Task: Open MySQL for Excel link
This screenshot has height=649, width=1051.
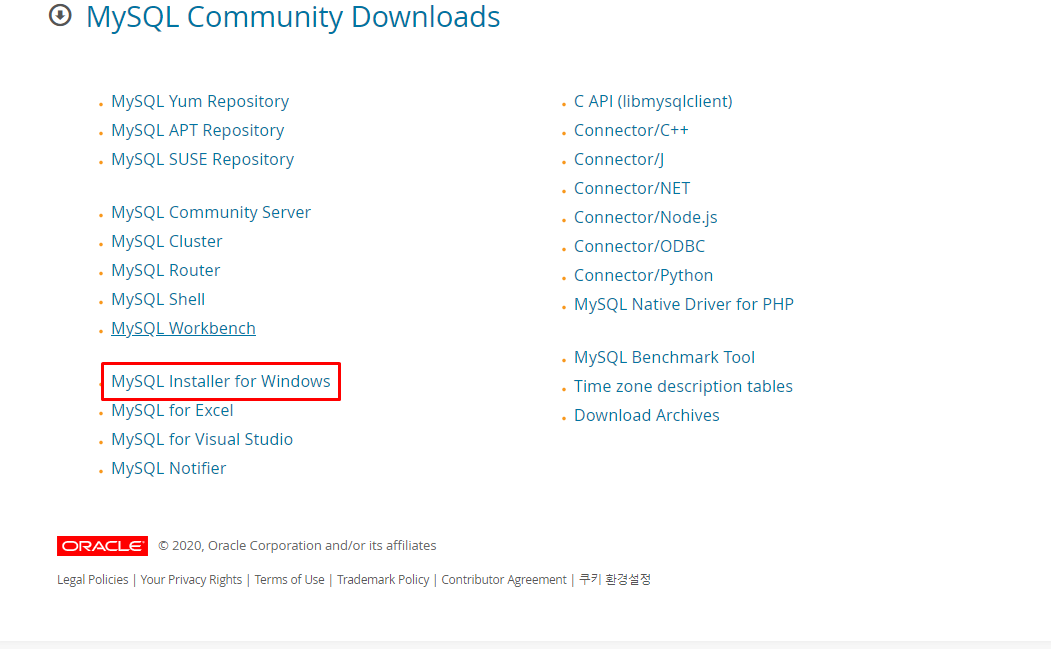Action: click(172, 410)
